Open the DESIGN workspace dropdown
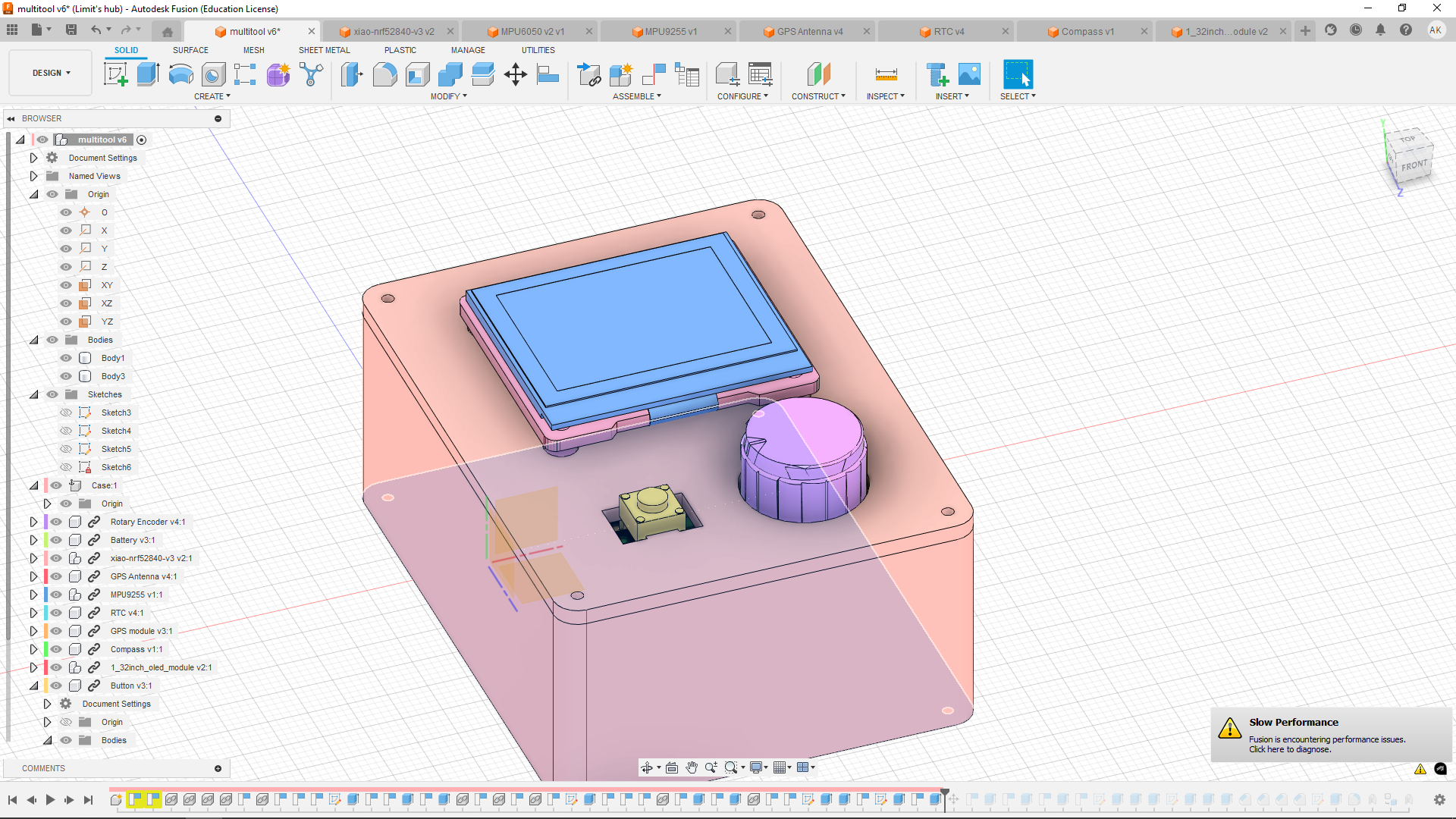Image resolution: width=1456 pixels, height=819 pixels. [51, 73]
